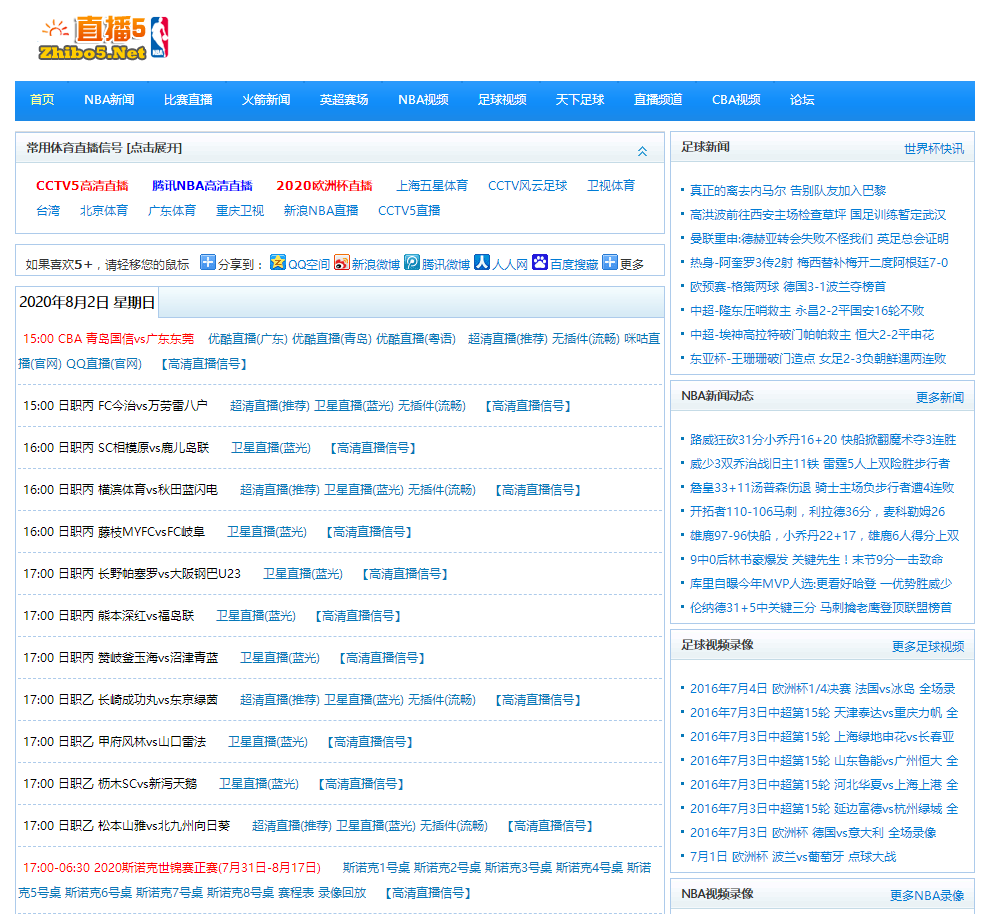Open 上海五星体育 channel link
The image size is (986, 914).
point(432,185)
